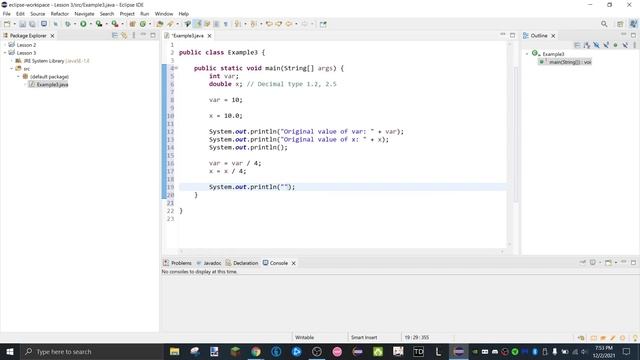The width and height of the screenshot is (640, 360).
Task: Open the Run button dropdown arrow
Action: pyautogui.click(x=91, y=24)
